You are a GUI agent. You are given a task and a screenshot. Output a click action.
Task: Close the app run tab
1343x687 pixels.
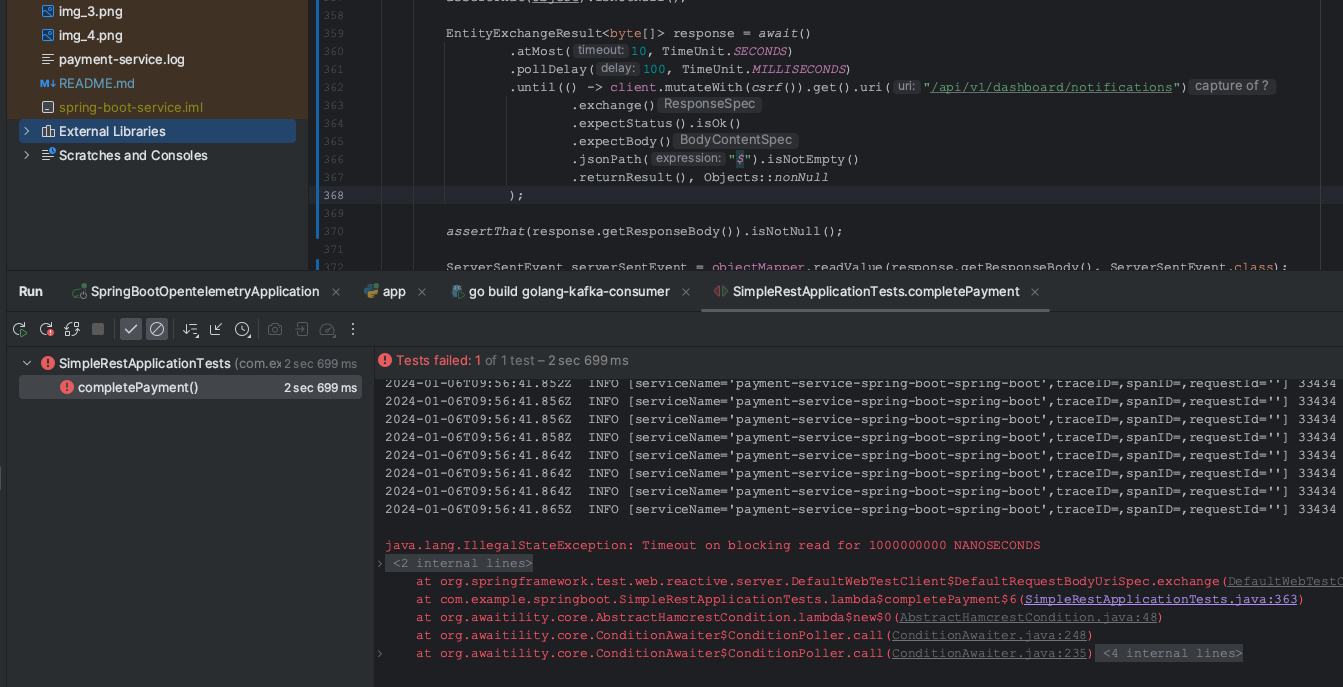point(422,292)
